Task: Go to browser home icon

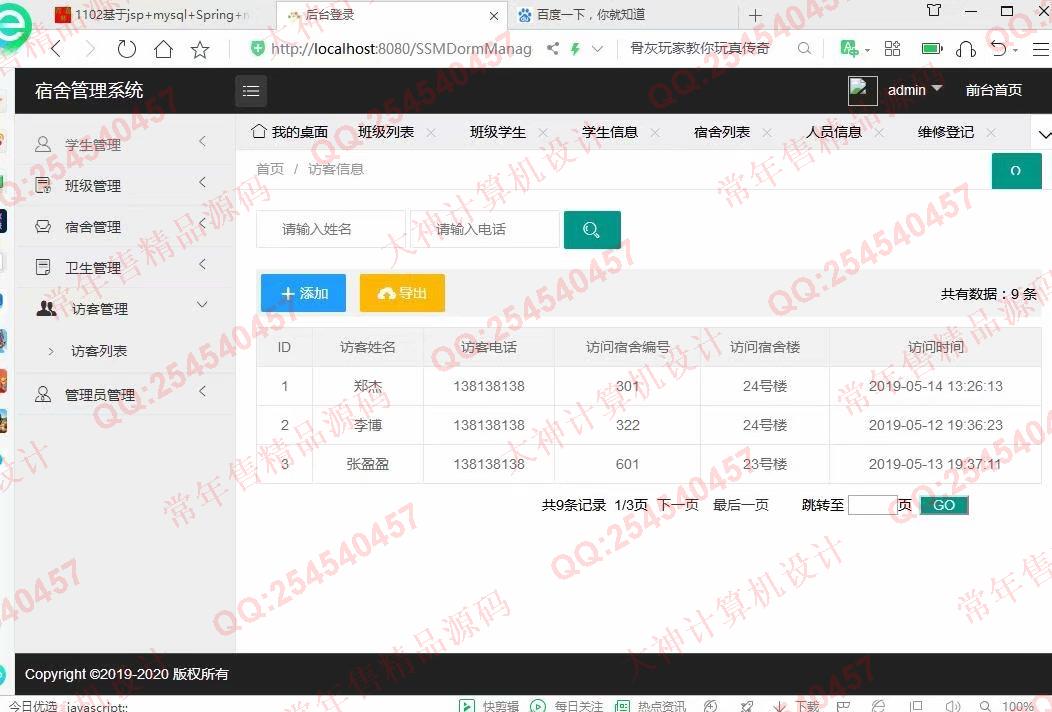Action: (x=163, y=49)
